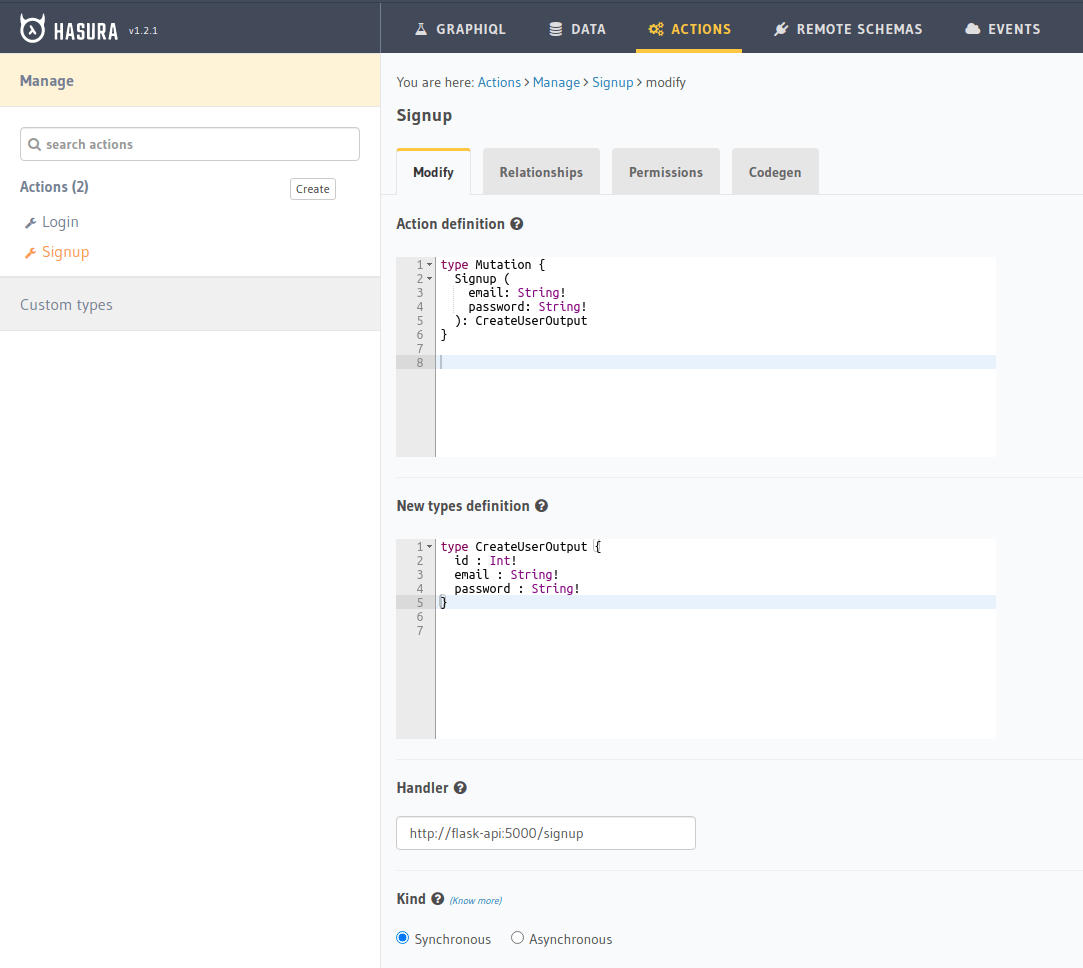
Task: Select the Asynchronous kind option
Action: 517,937
